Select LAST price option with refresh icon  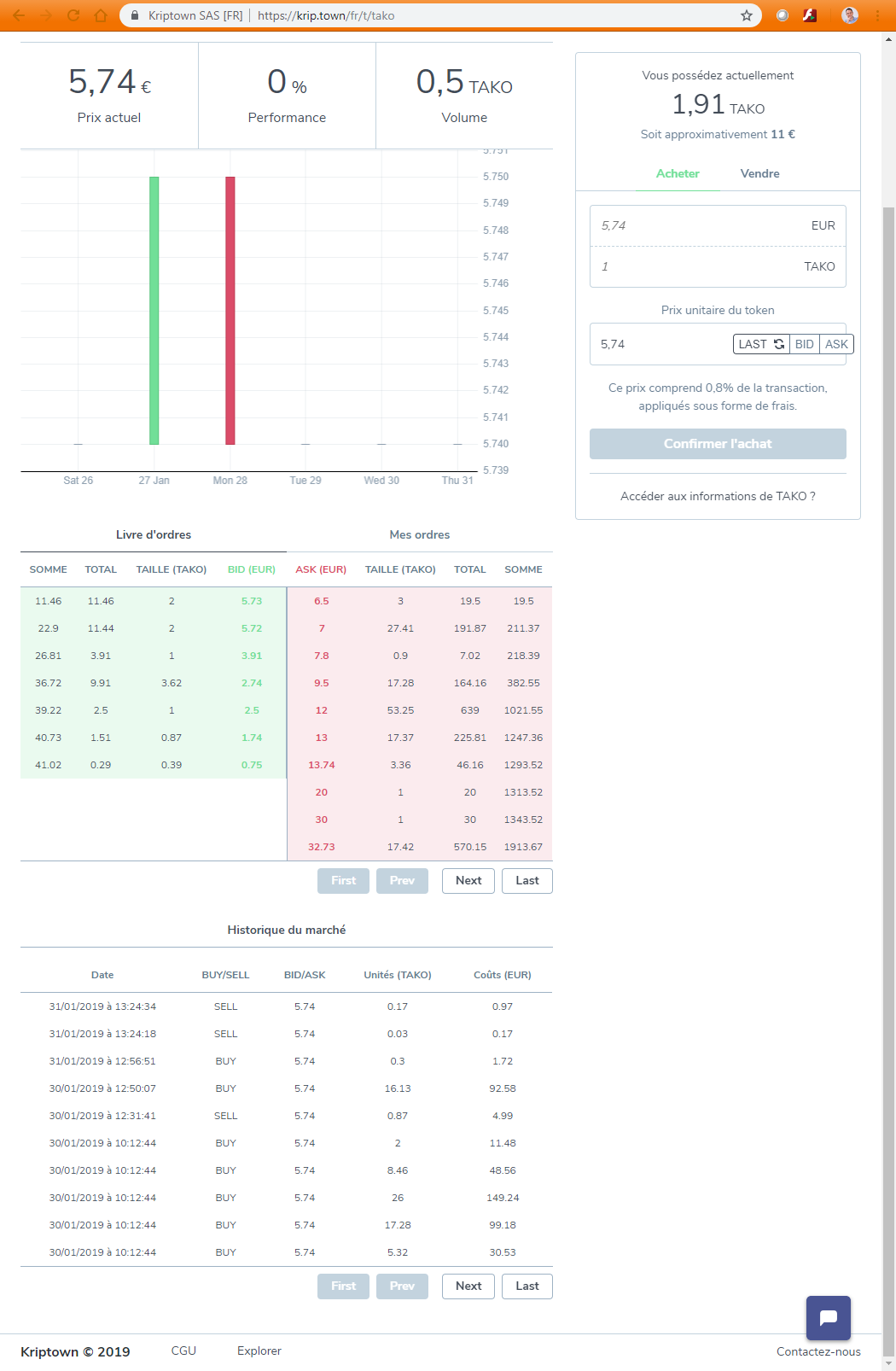pyautogui.click(x=761, y=344)
